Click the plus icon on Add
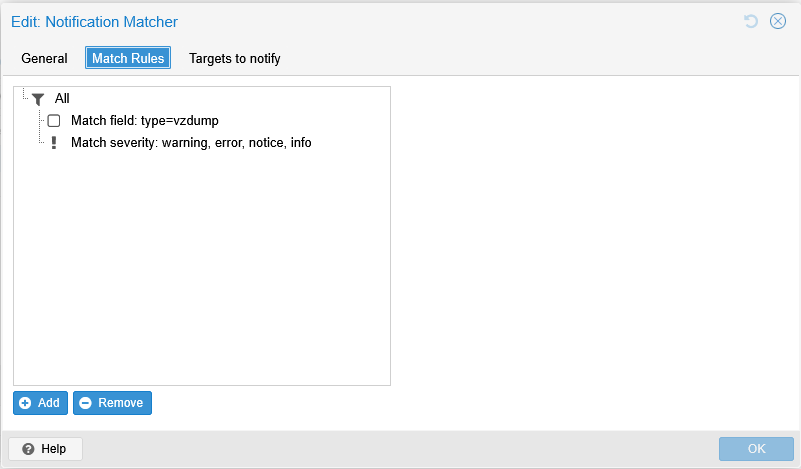 click(25, 403)
